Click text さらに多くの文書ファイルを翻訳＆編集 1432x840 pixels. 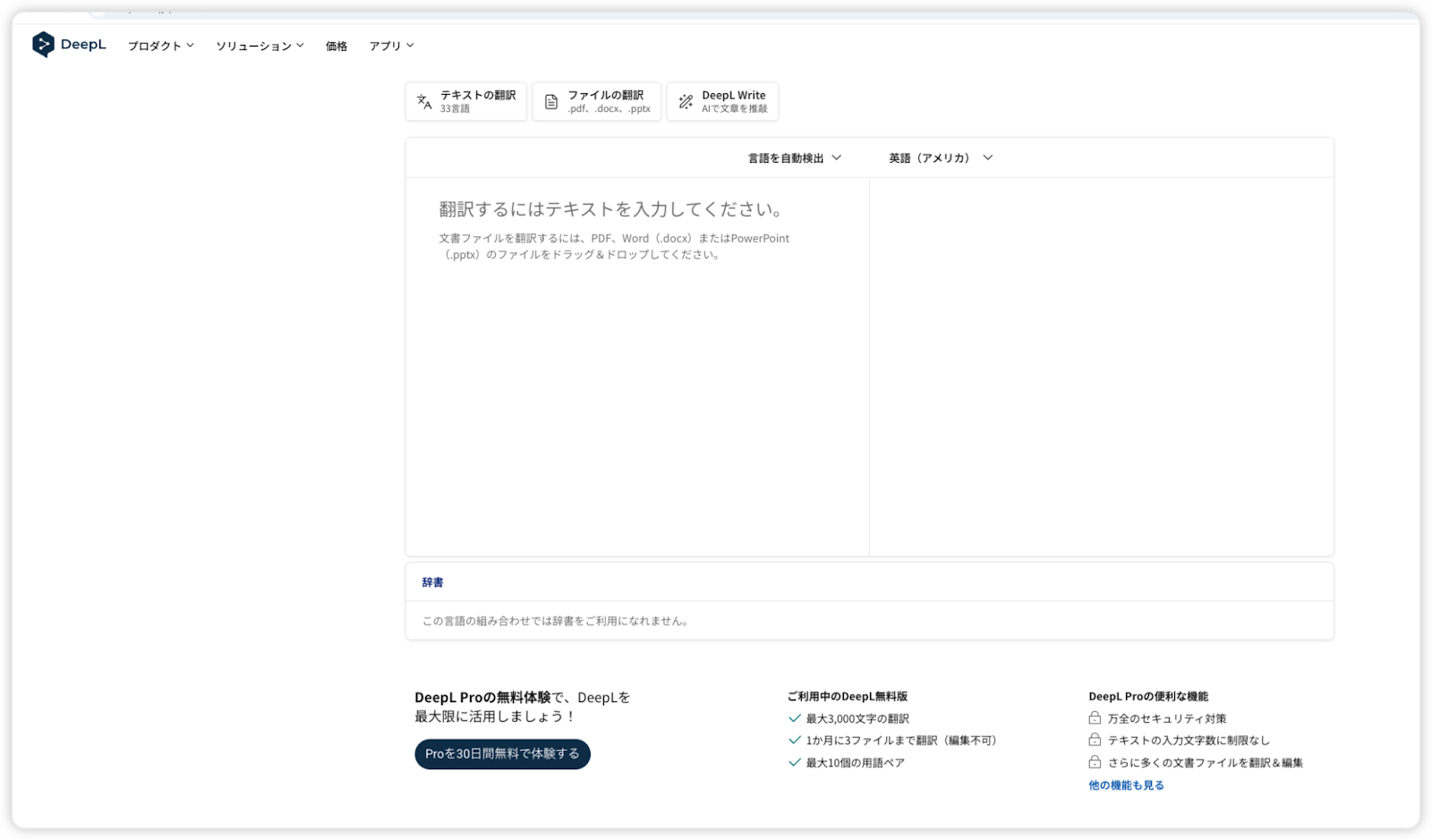(1206, 763)
